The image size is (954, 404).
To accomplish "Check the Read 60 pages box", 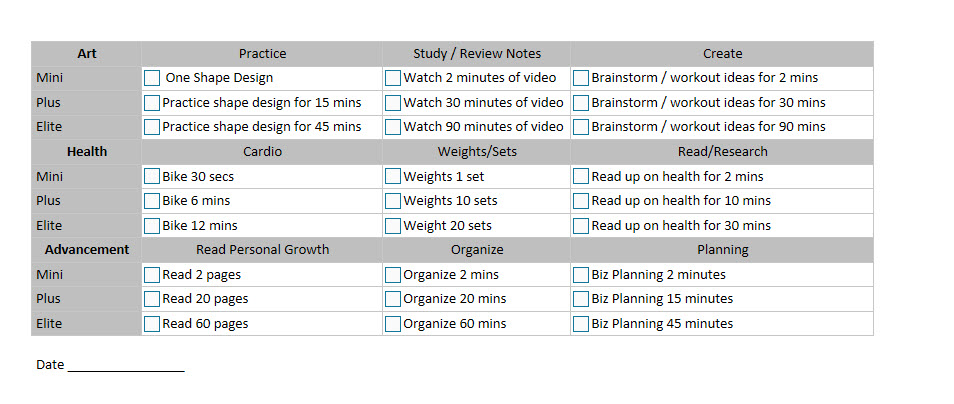I will pyautogui.click(x=152, y=323).
